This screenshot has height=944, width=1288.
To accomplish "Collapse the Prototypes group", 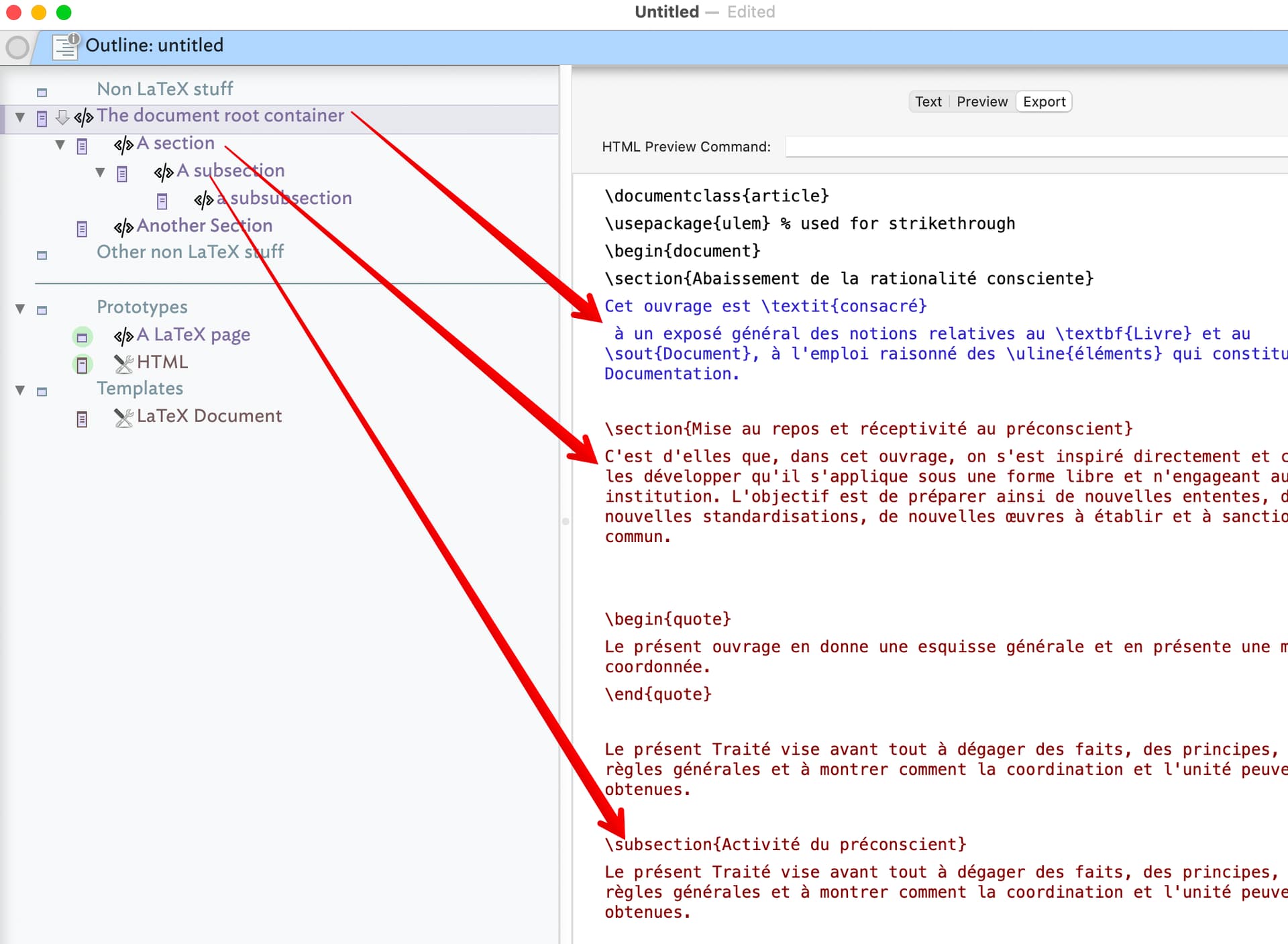I will tap(20, 309).
